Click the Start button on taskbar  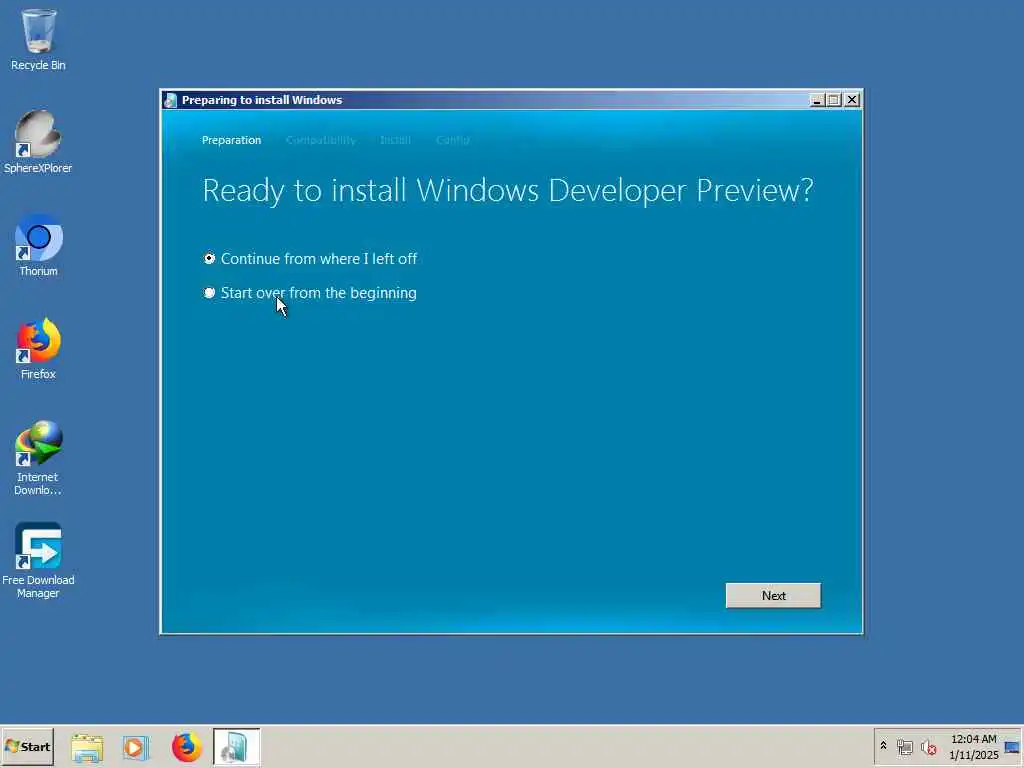point(27,746)
